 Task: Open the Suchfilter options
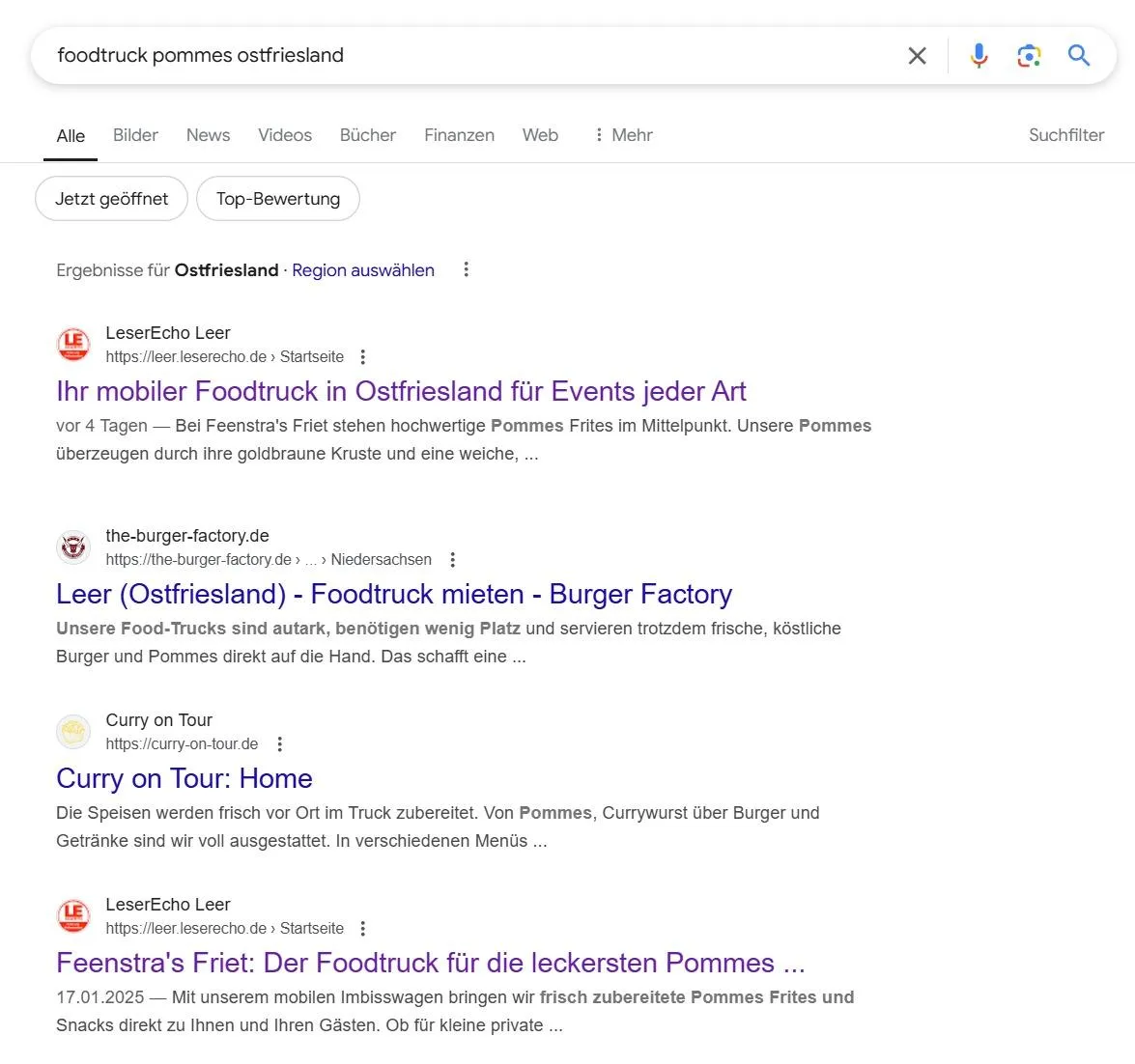pos(1066,135)
